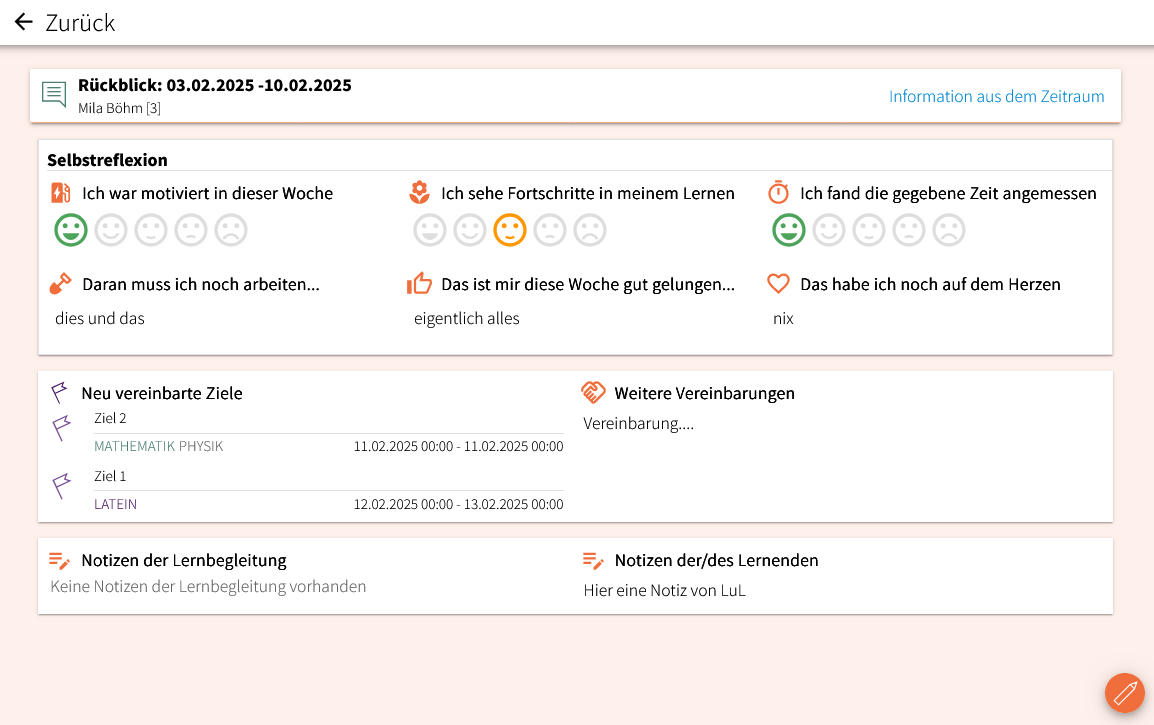1154x725 pixels.
Task: Click the 'dies und das' answer
Action: coord(100,319)
